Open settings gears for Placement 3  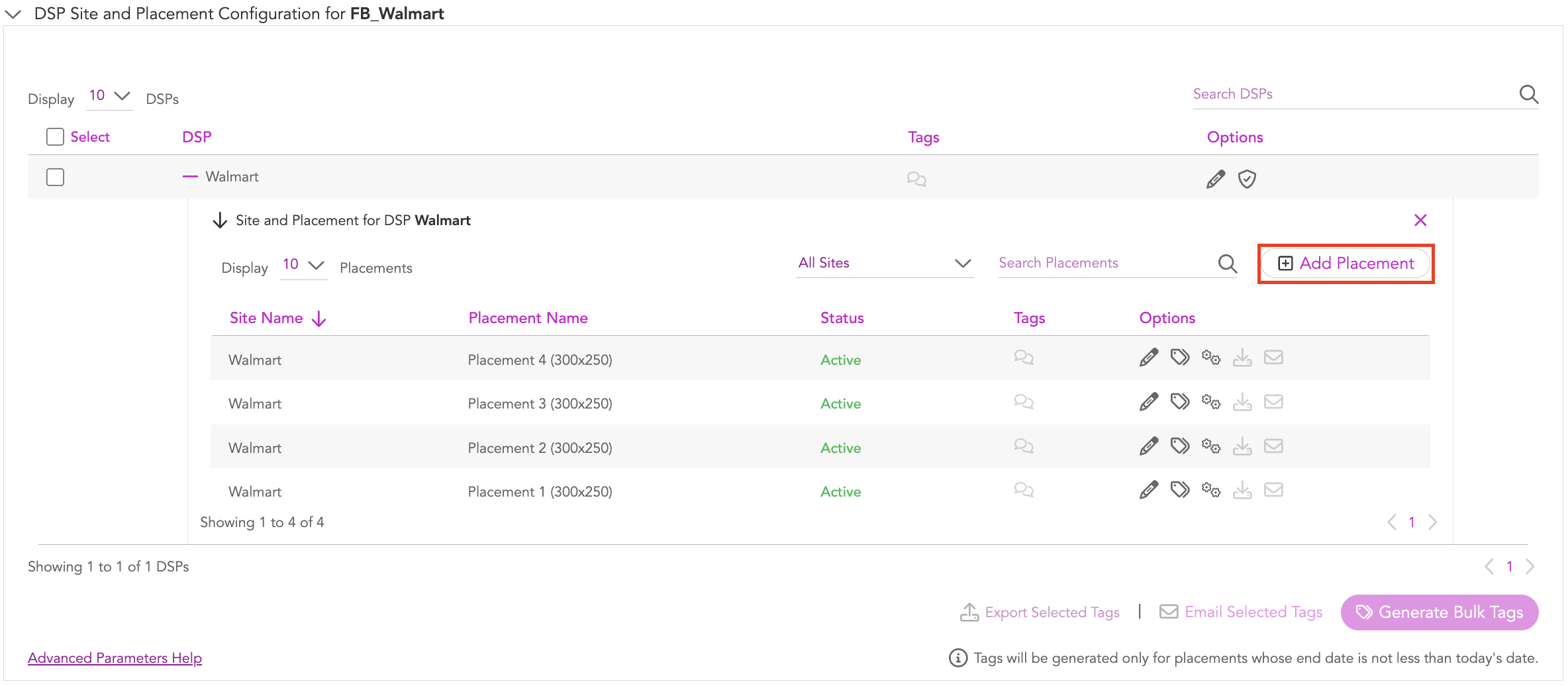click(x=1211, y=402)
